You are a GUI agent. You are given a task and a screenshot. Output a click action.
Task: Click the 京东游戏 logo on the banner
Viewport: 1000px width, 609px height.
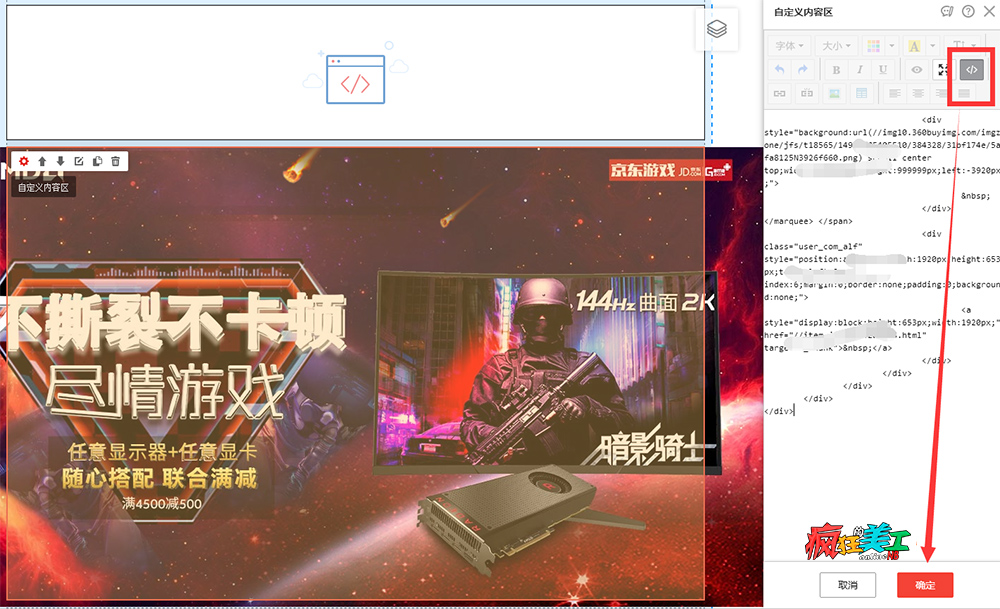click(670, 170)
